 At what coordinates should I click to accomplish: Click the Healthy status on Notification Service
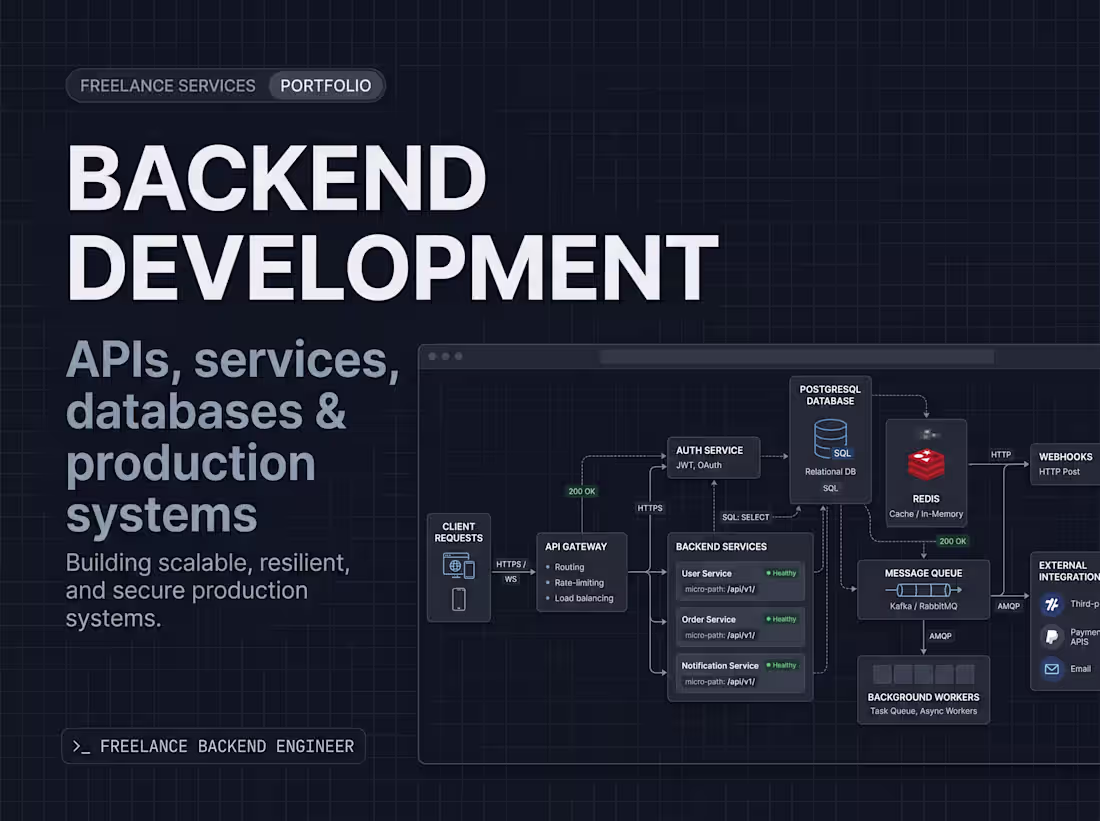point(782,665)
